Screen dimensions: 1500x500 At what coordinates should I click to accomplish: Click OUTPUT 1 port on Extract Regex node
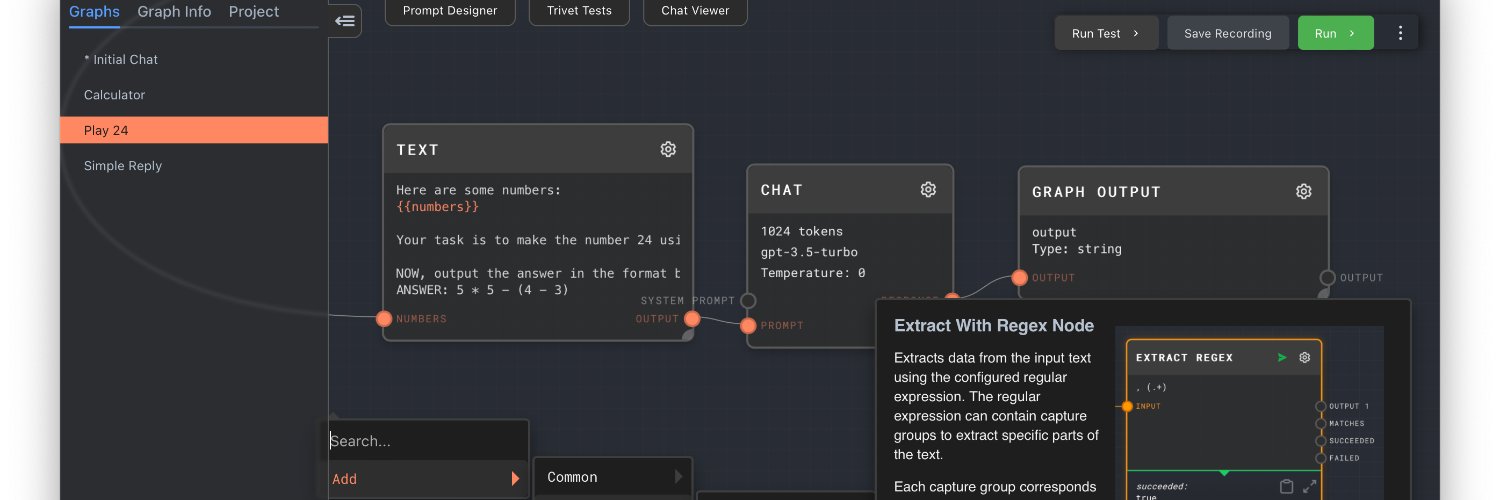(x=1321, y=406)
